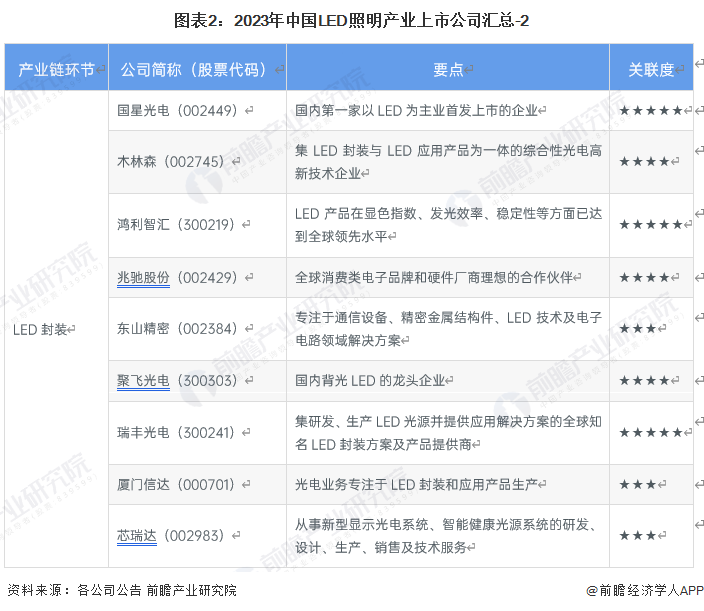Open the underlined '芯瑞达' company name

point(137,535)
